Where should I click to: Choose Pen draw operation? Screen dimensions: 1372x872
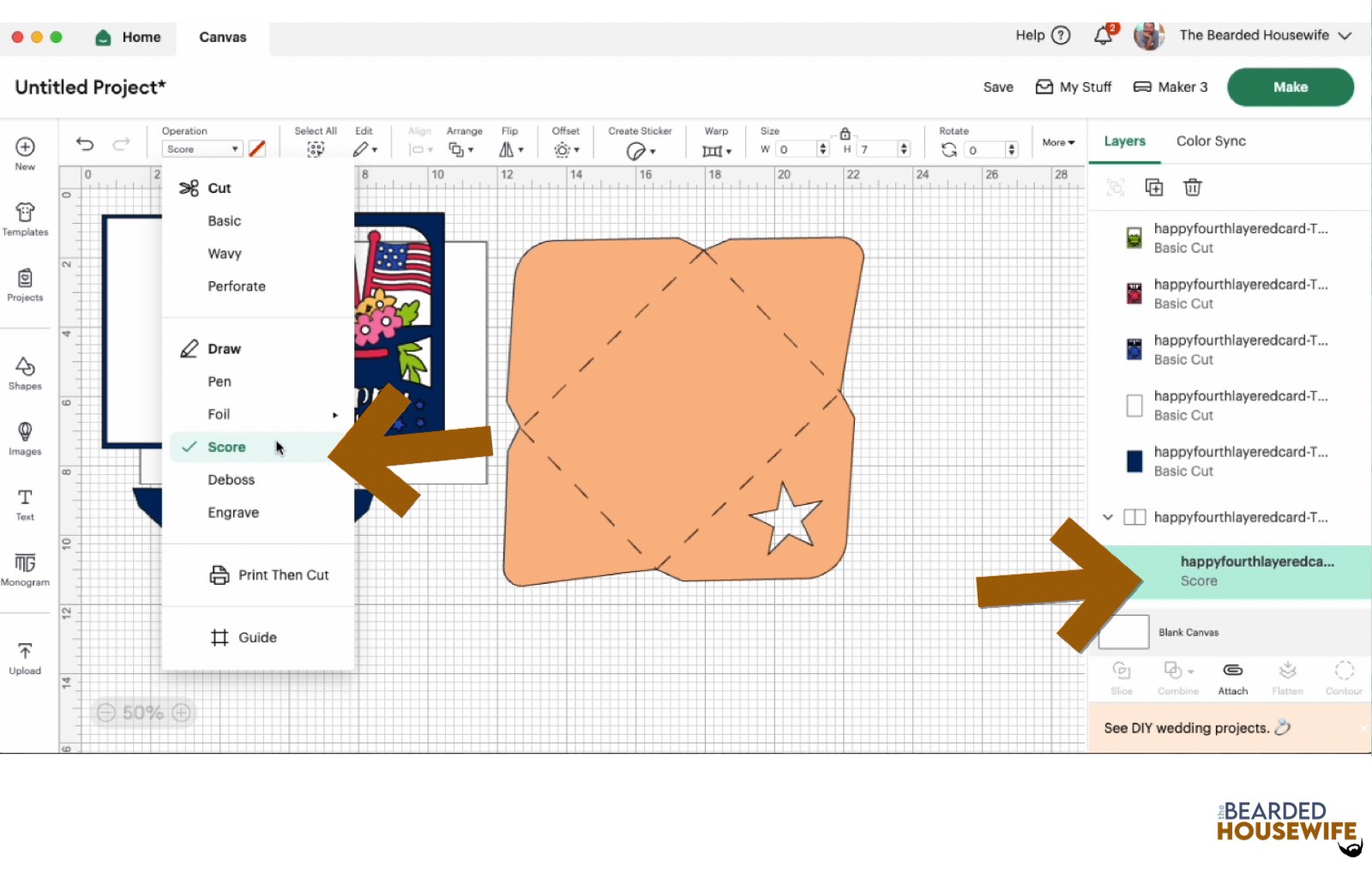220,382
